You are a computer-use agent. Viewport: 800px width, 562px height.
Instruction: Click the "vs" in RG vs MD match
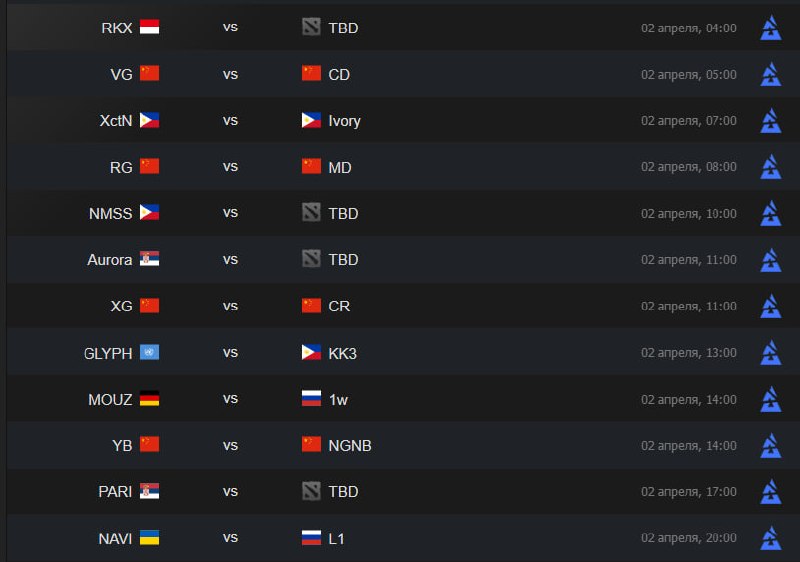pyautogui.click(x=230, y=167)
